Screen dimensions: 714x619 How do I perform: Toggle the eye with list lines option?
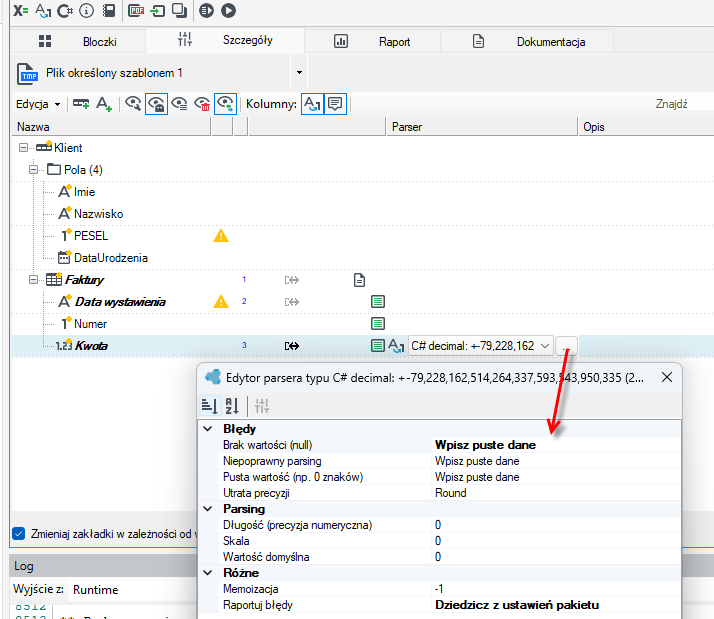pyautogui.click(x=179, y=104)
